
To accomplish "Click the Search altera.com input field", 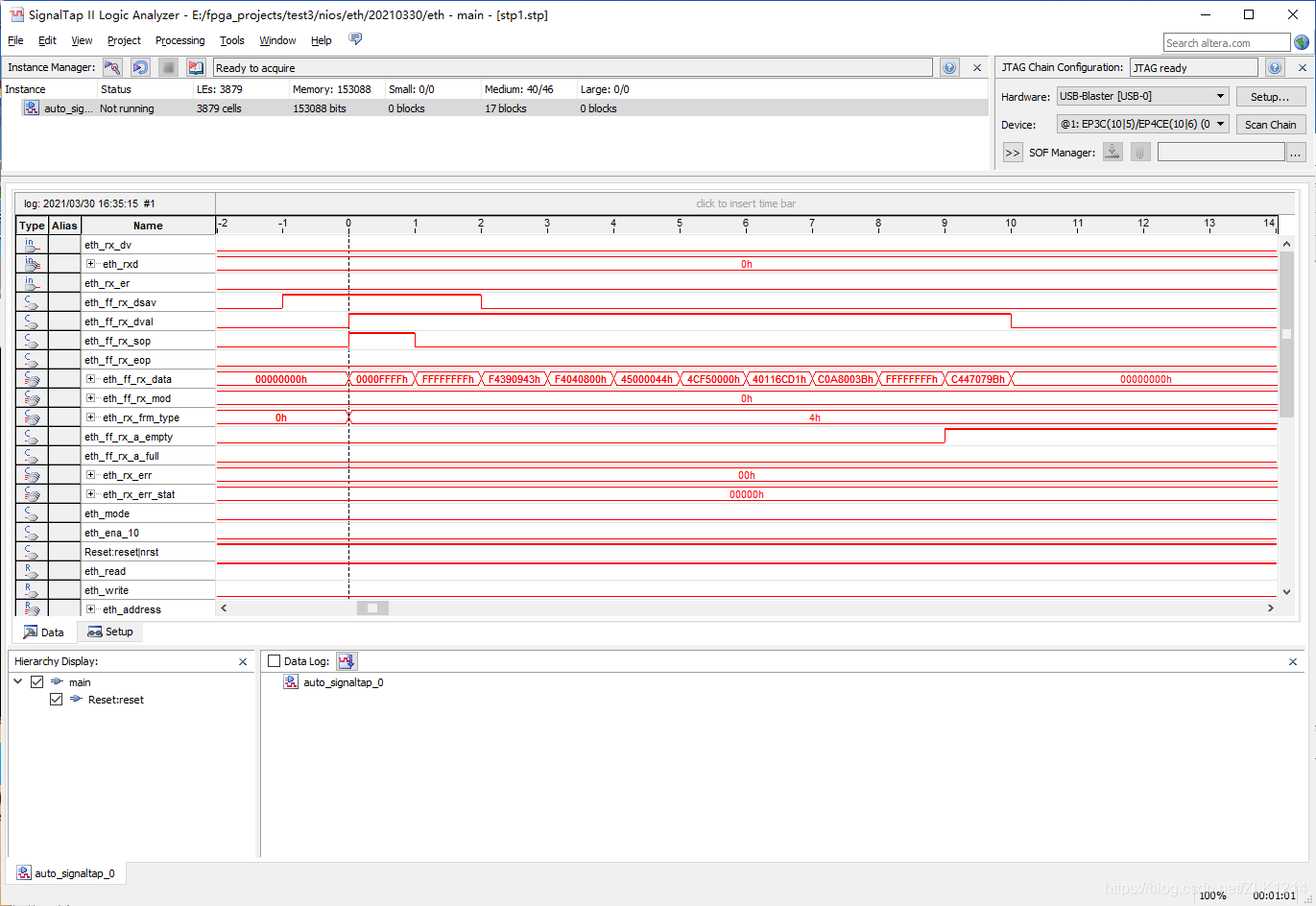I will [x=1227, y=42].
